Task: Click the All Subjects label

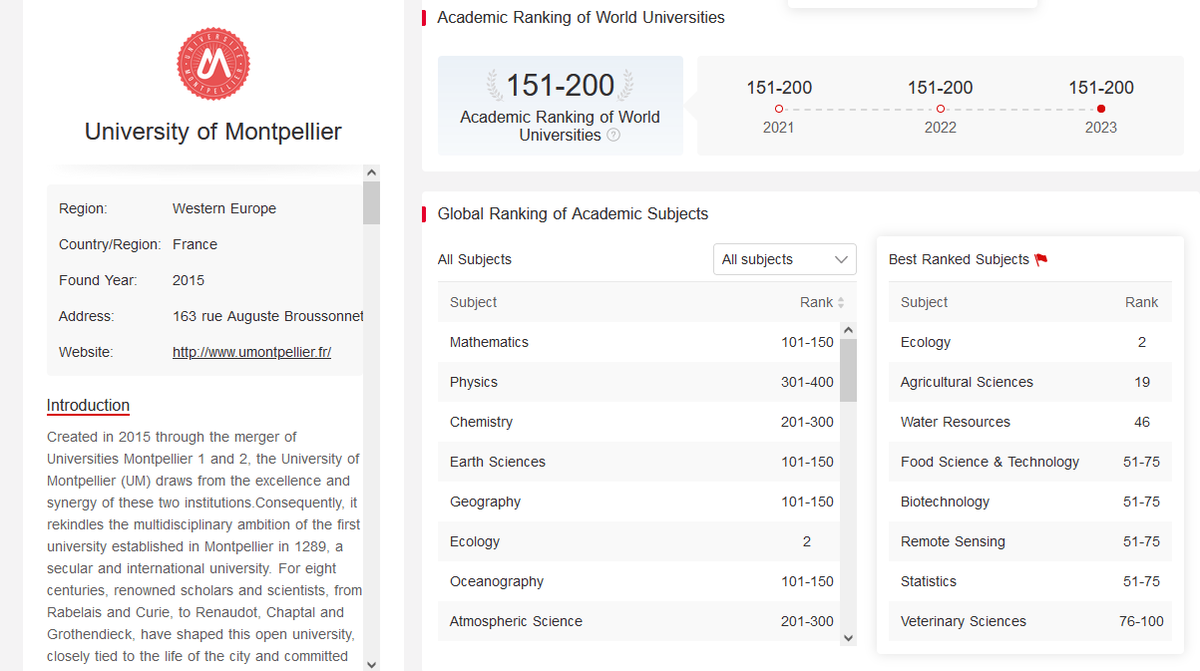Action: coord(475,259)
